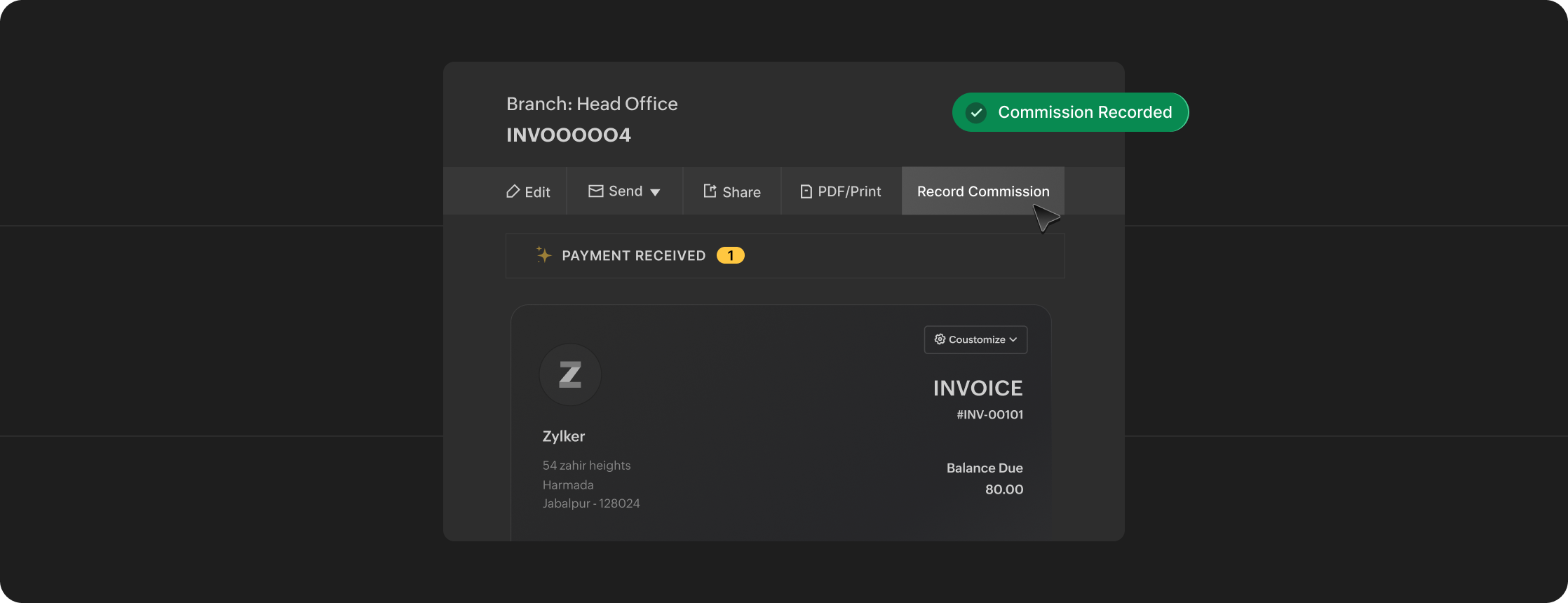Viewport: 1568px width, 603px height.
Task: Click the Balance Due amount 80.00
Action: pos(1003,489)
